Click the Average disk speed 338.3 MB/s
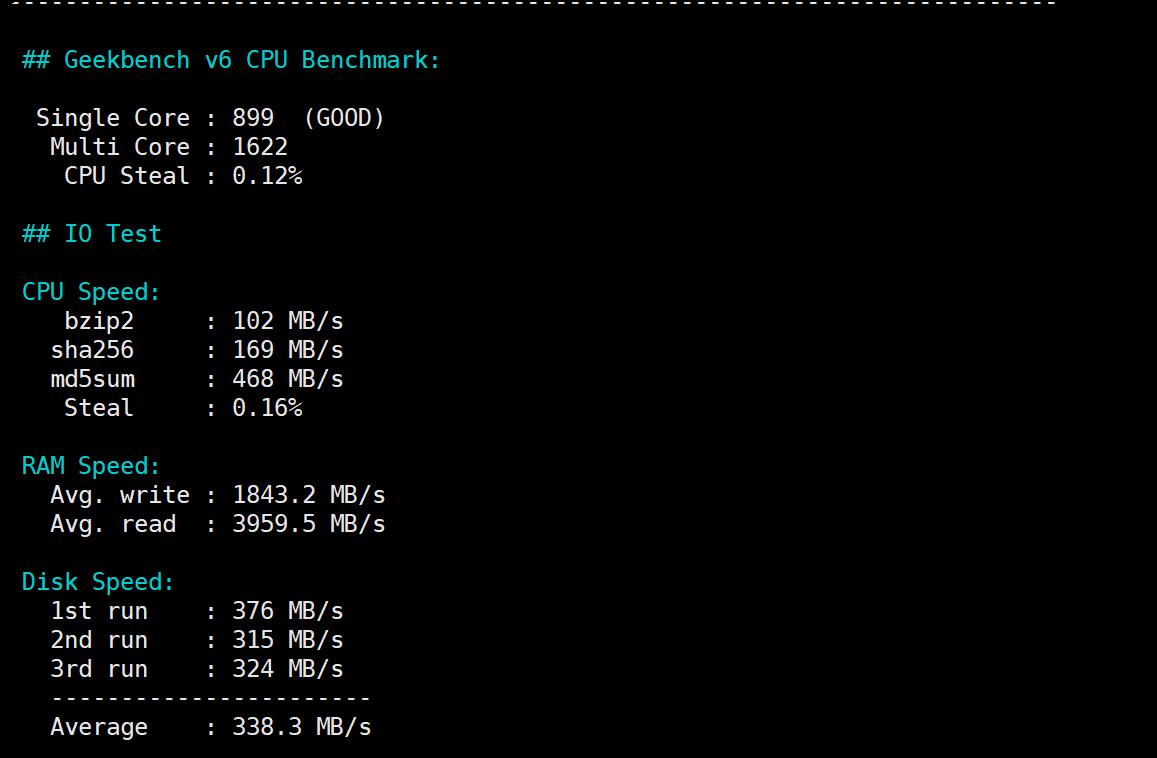 point(301,727)
